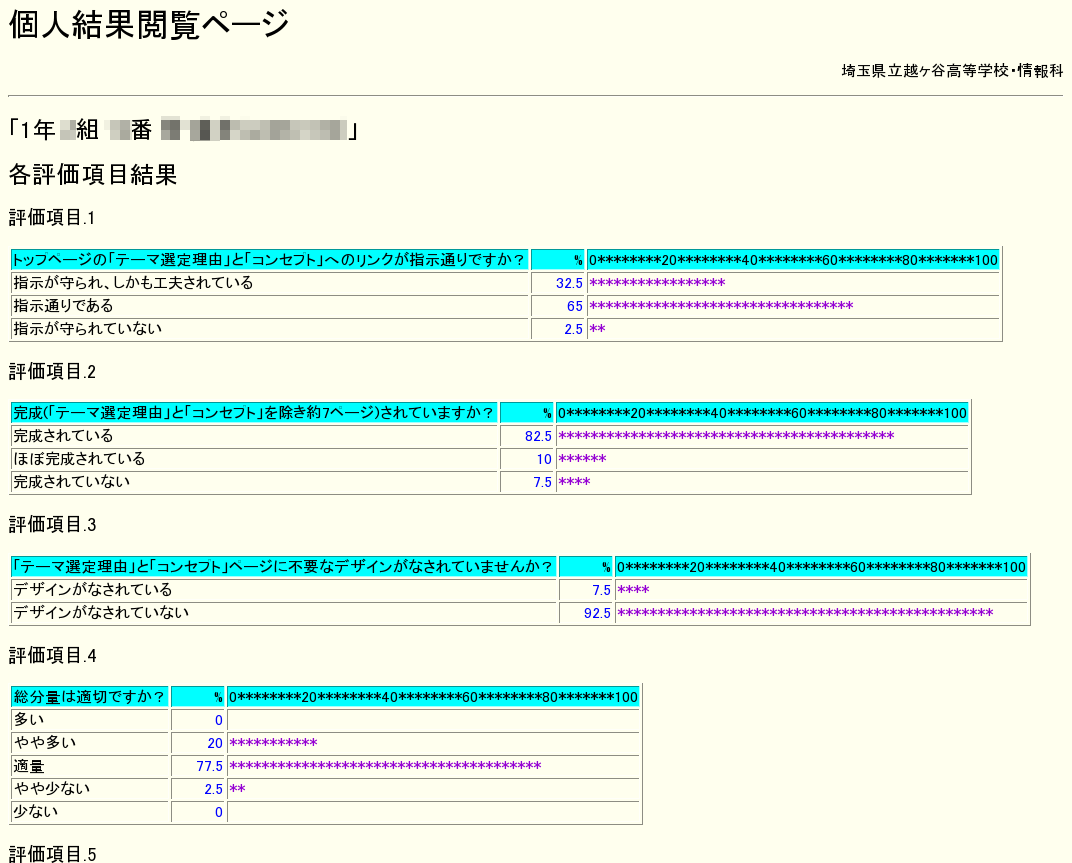Click the page title 個人結果閲覧ページ

pyautogui.click(x=150, y=25)
